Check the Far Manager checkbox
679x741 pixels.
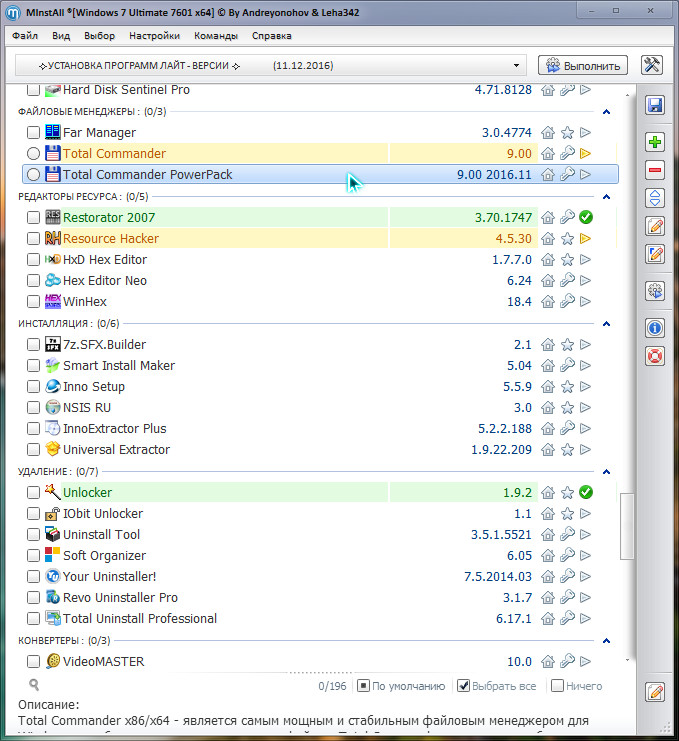click(x=33, y=133)
